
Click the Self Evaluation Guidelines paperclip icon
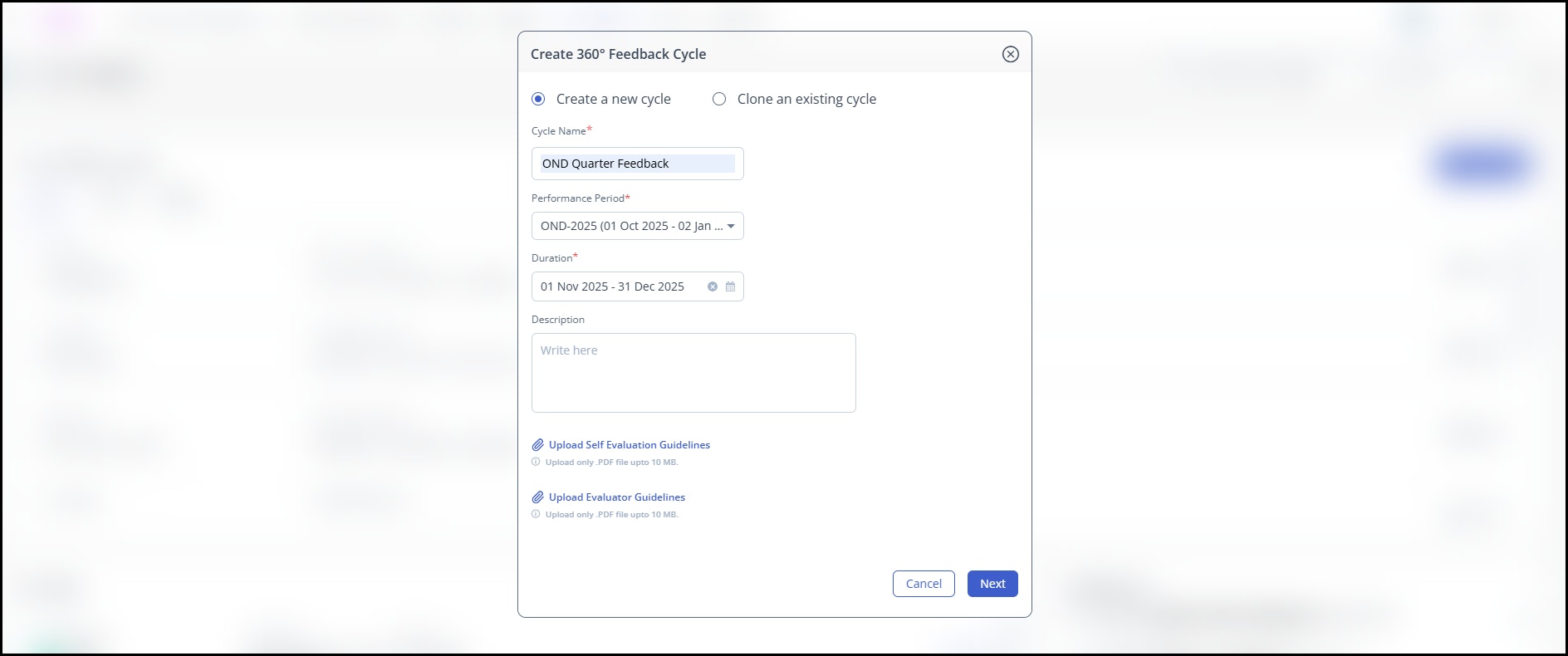coord(537,445)
